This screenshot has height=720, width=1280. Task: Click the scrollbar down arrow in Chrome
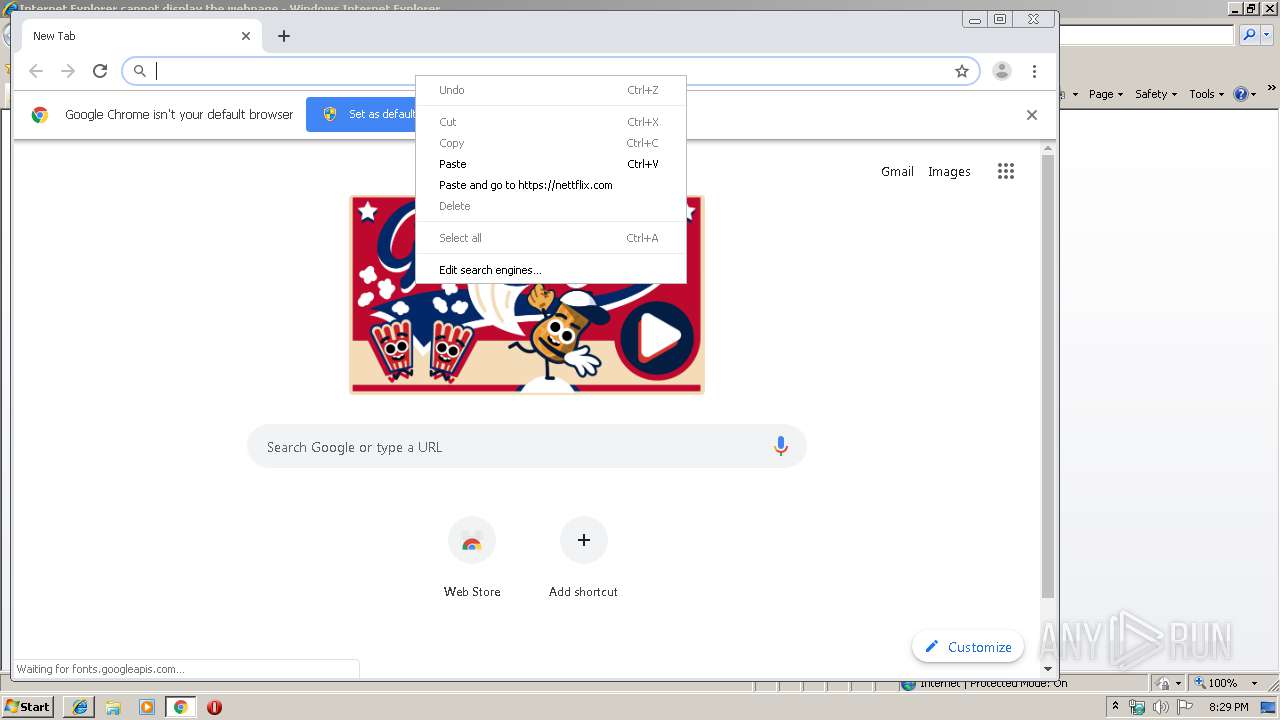(x=1048, y=668)
